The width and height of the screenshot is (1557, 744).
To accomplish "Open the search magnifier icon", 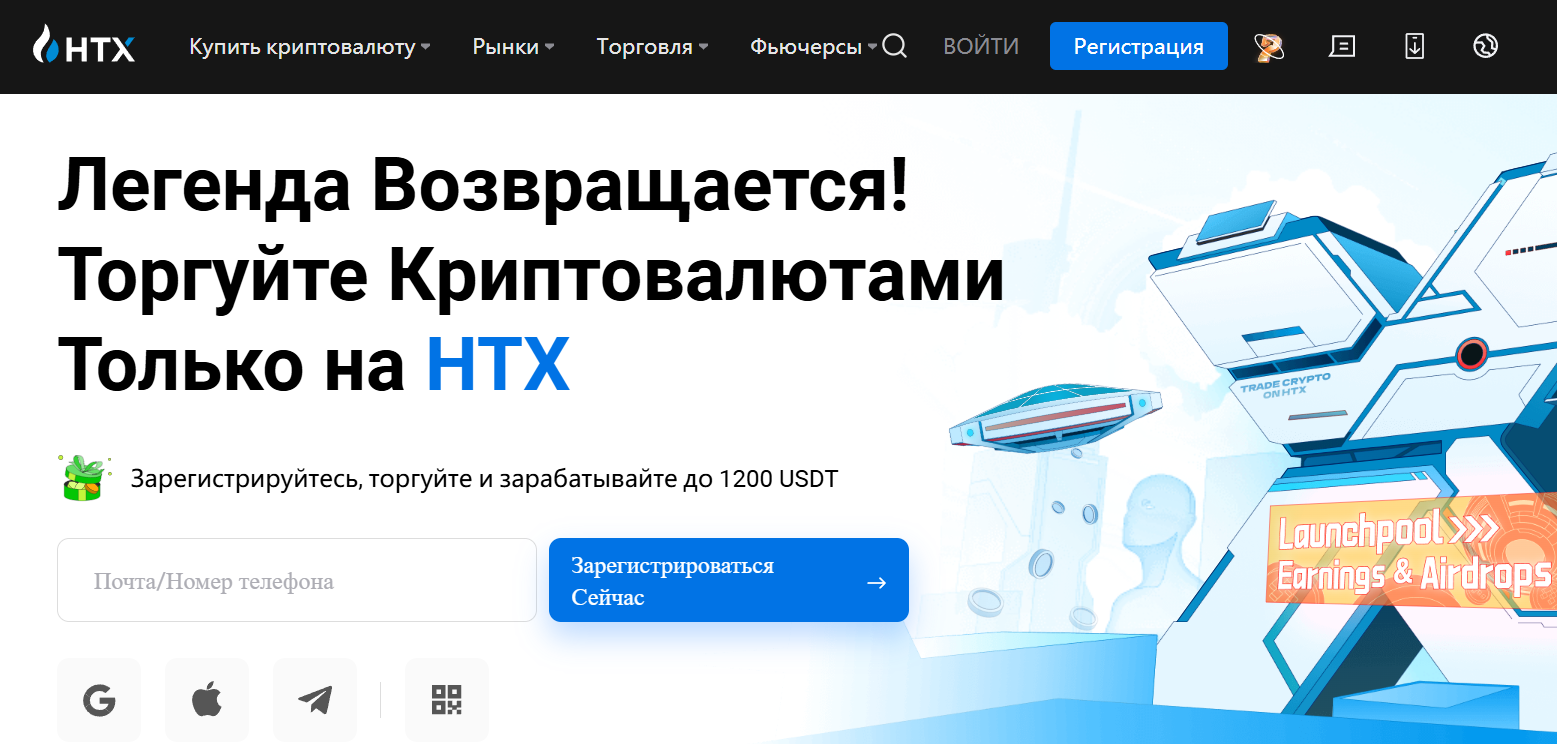I will click(895, 46).
